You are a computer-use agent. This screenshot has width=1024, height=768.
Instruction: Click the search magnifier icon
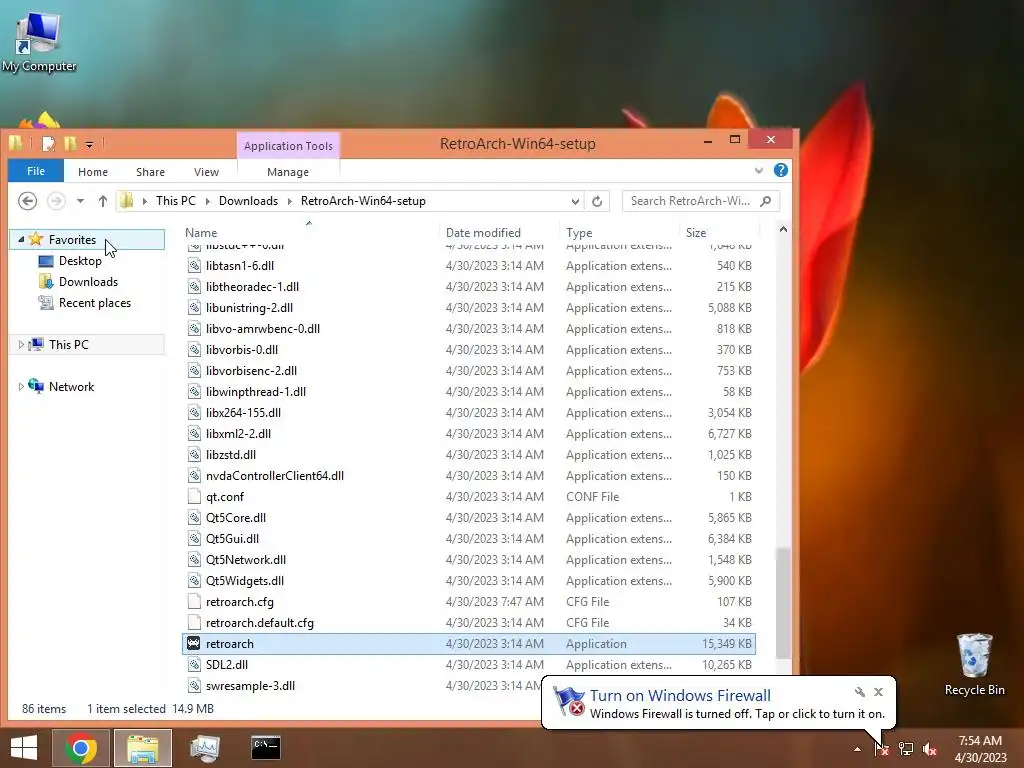click(x=766, y=201)
